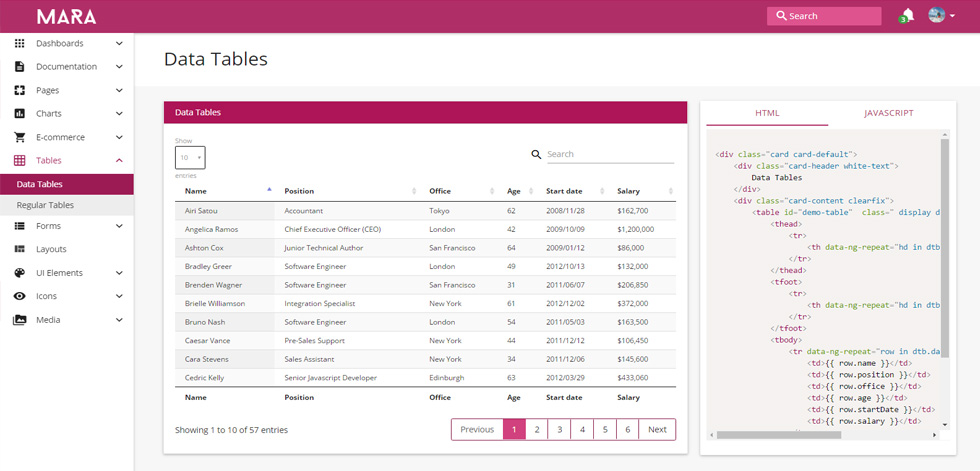Viewport: 980px width, 471px height.
Task: Switch to the JAVASCRIPT tab
Action: [x=889, y=113]
